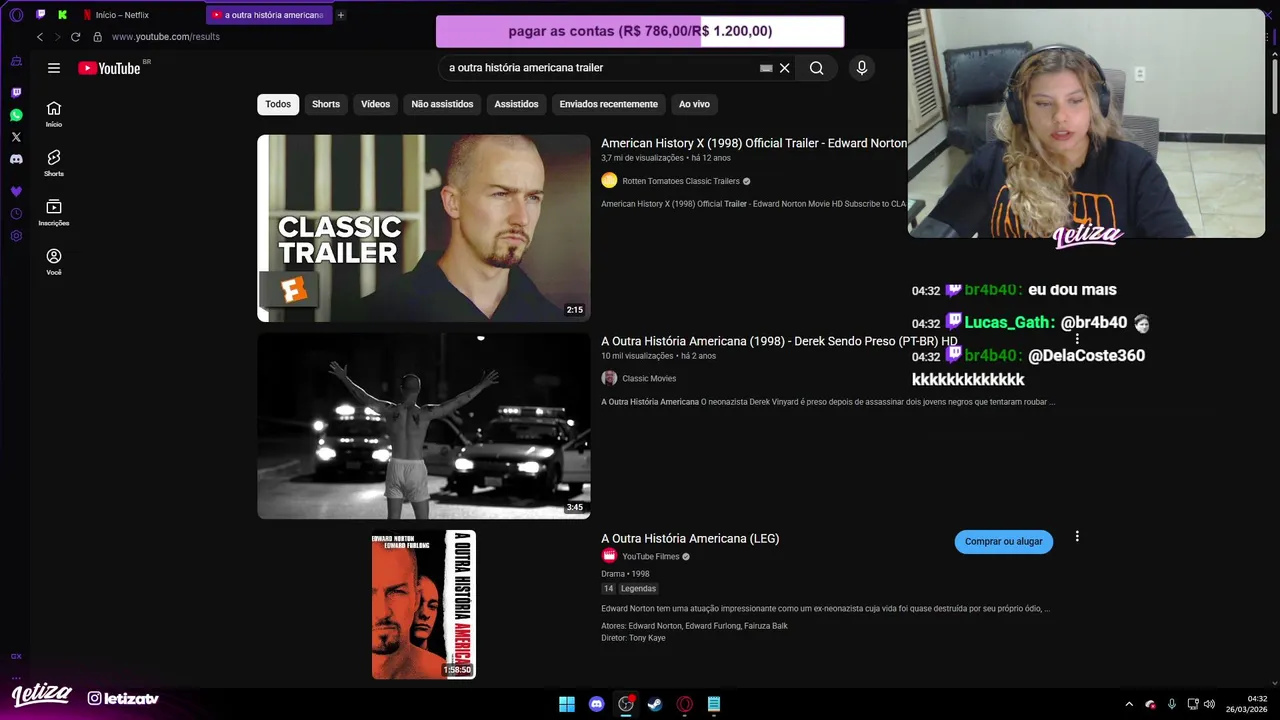Select the Vídeos filter chip

[375, 104]
